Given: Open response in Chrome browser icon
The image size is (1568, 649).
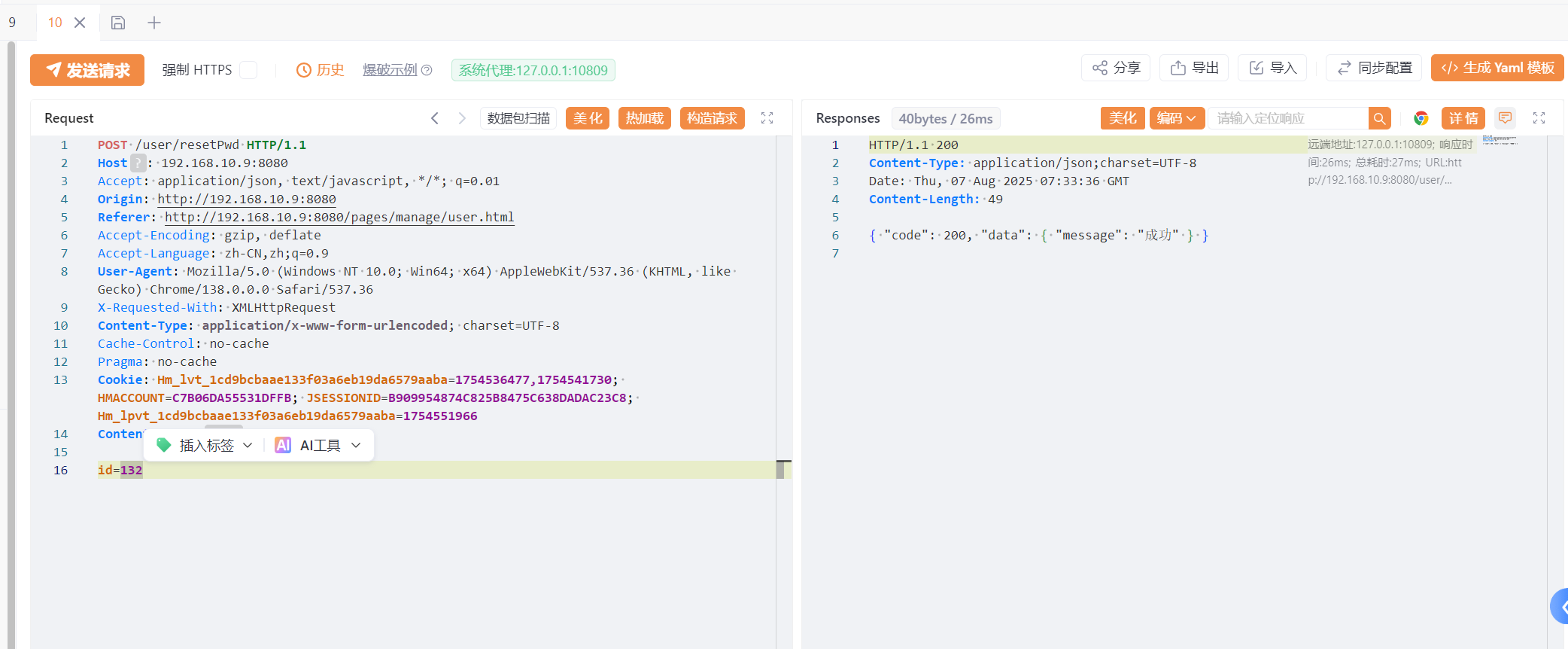Looking at the screenshot, I should (1421, 118).
